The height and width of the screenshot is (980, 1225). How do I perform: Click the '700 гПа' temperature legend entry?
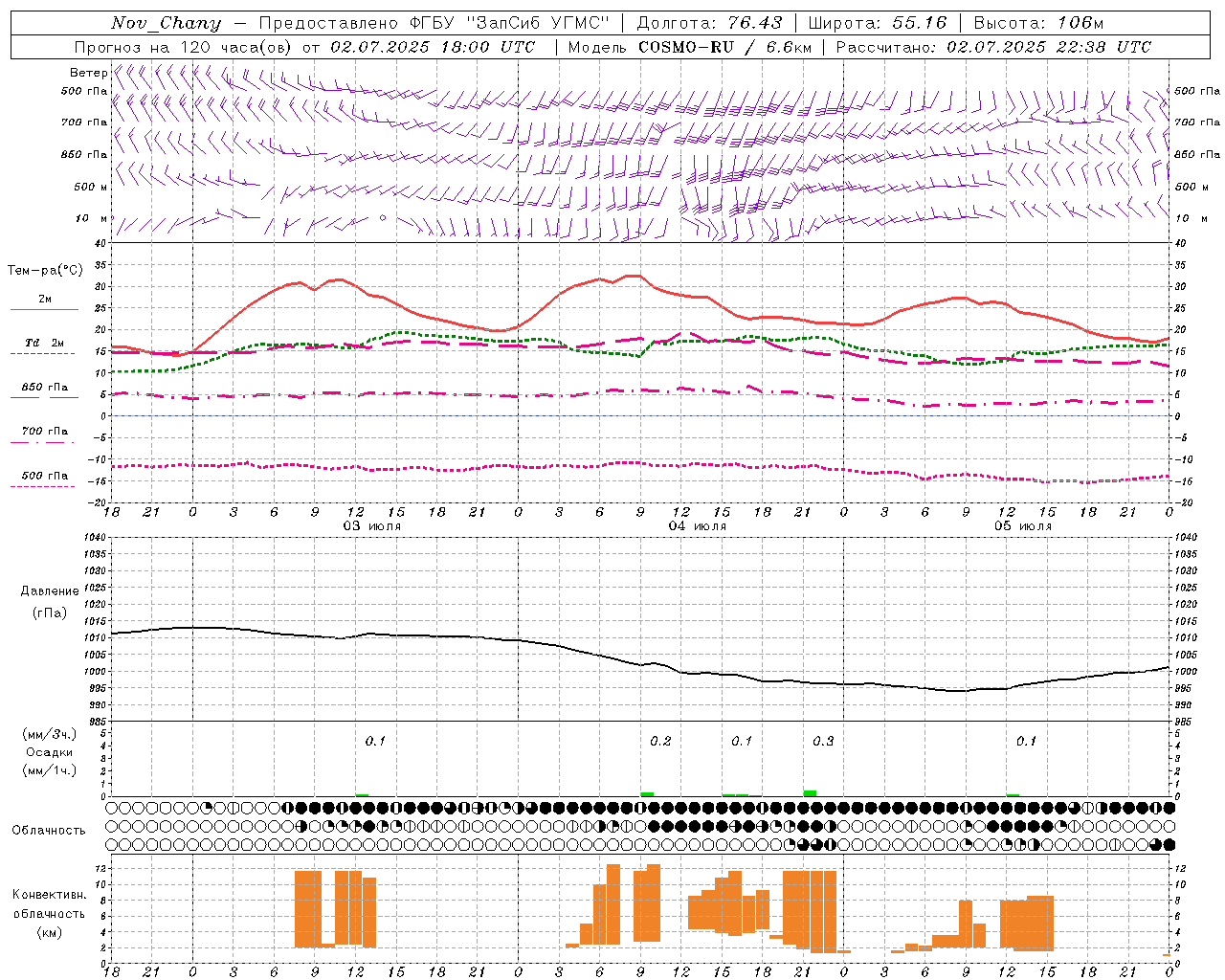[44, 432]
